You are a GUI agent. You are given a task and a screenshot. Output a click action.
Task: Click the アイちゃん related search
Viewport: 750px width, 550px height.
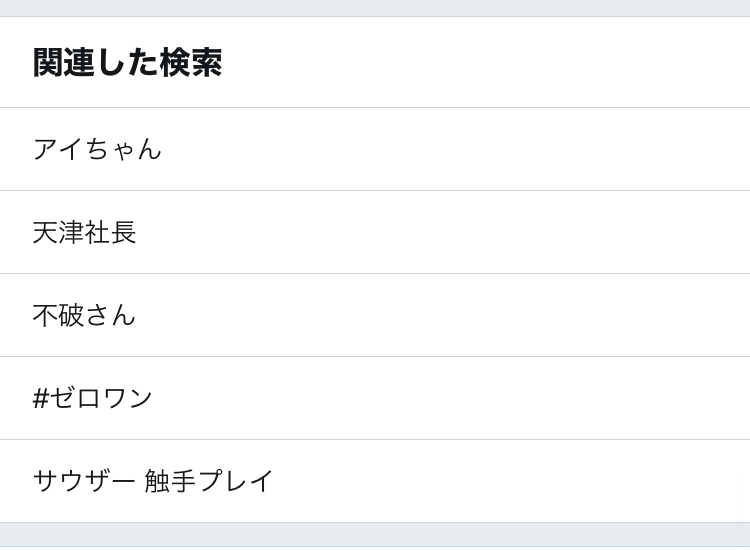(97, 149)
